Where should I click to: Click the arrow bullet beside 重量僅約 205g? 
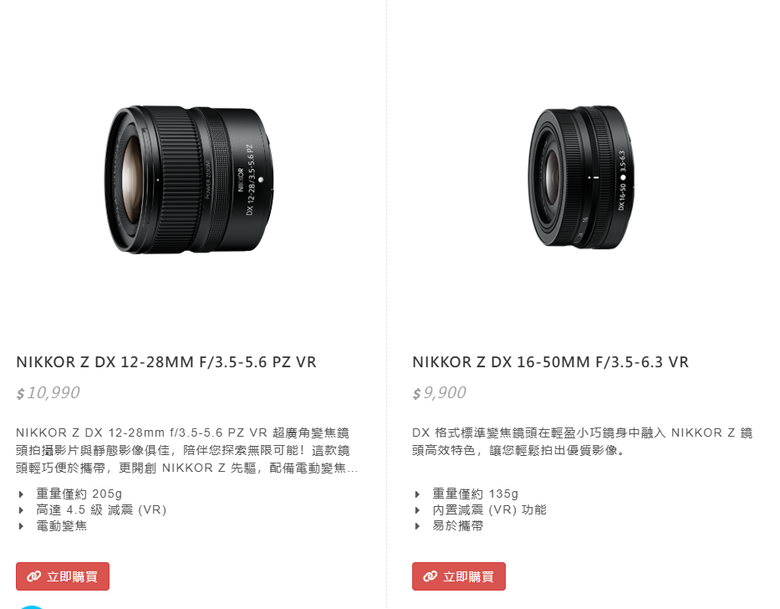(x=21, y=494)
